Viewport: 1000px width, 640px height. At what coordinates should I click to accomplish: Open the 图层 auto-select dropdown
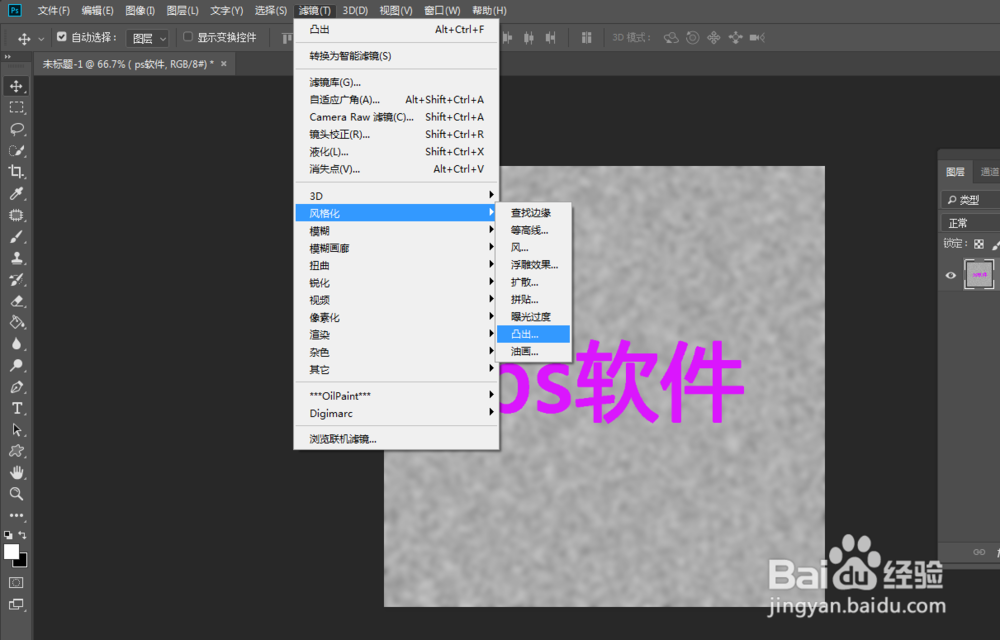point(147,38)
